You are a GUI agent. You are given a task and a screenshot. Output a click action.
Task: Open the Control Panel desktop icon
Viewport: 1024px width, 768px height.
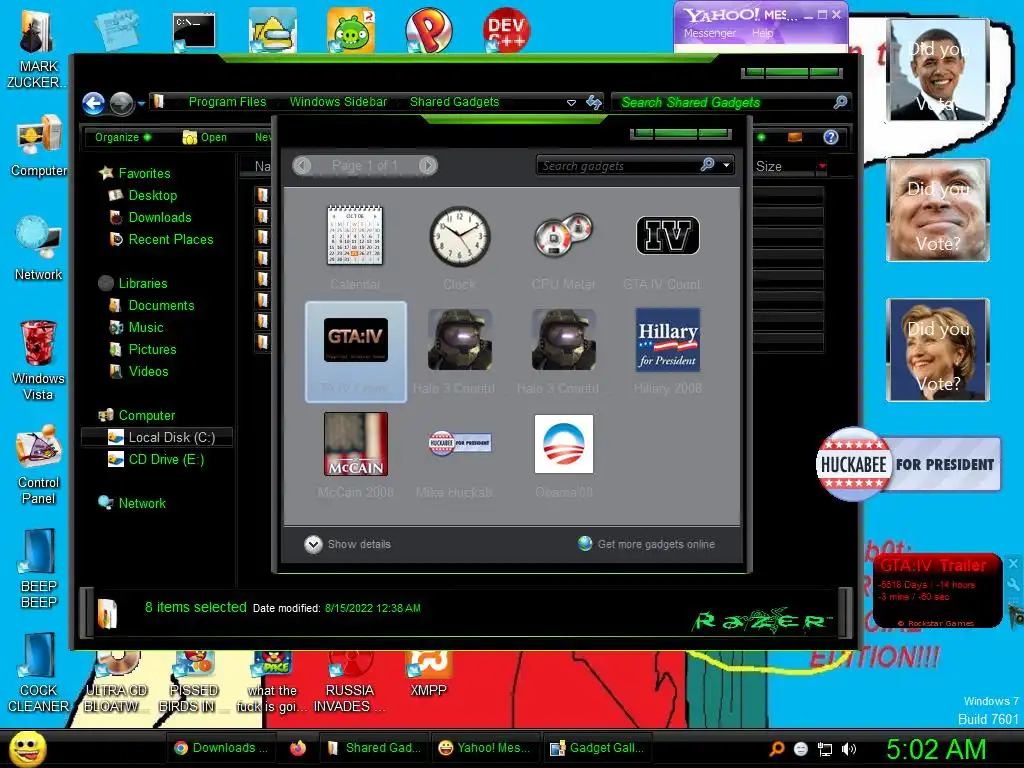38,465
